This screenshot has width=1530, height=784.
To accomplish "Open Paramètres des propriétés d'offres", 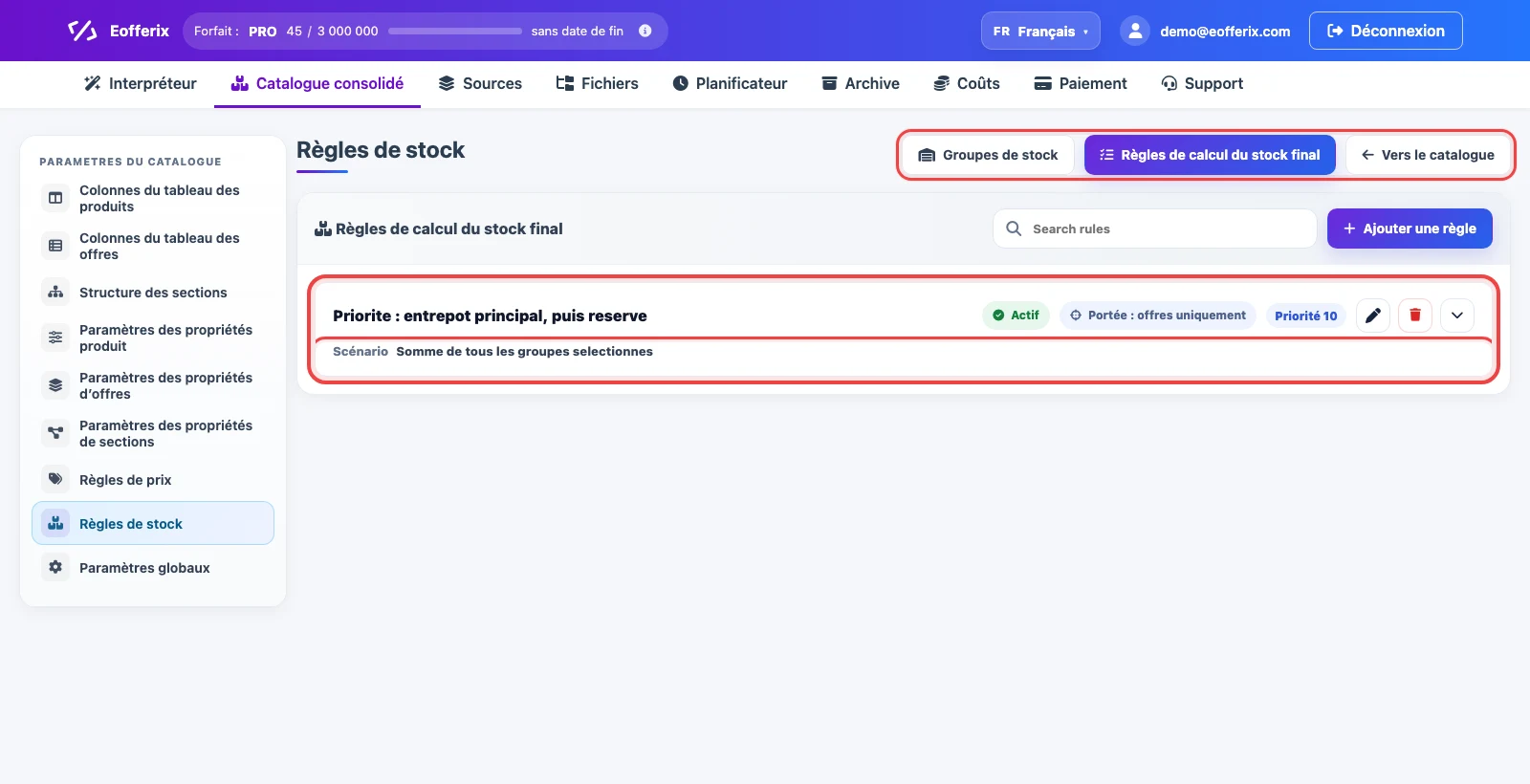I will [x=153, y=385].
